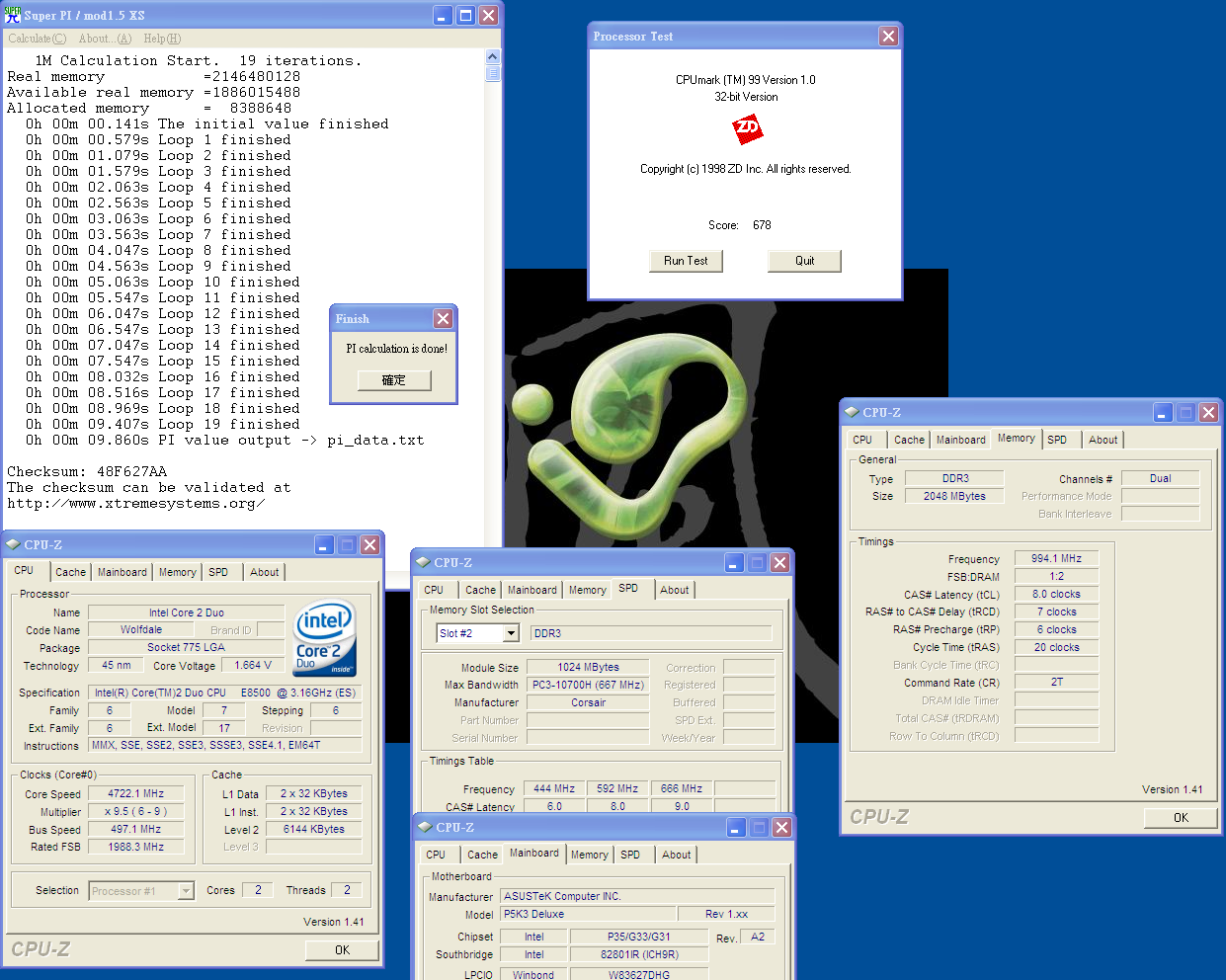The height and width of the screenshot is (980, 1226).
Task: Click the CAS# Latency 8.0 clocks value
Action: click(x=1056, y=594)
